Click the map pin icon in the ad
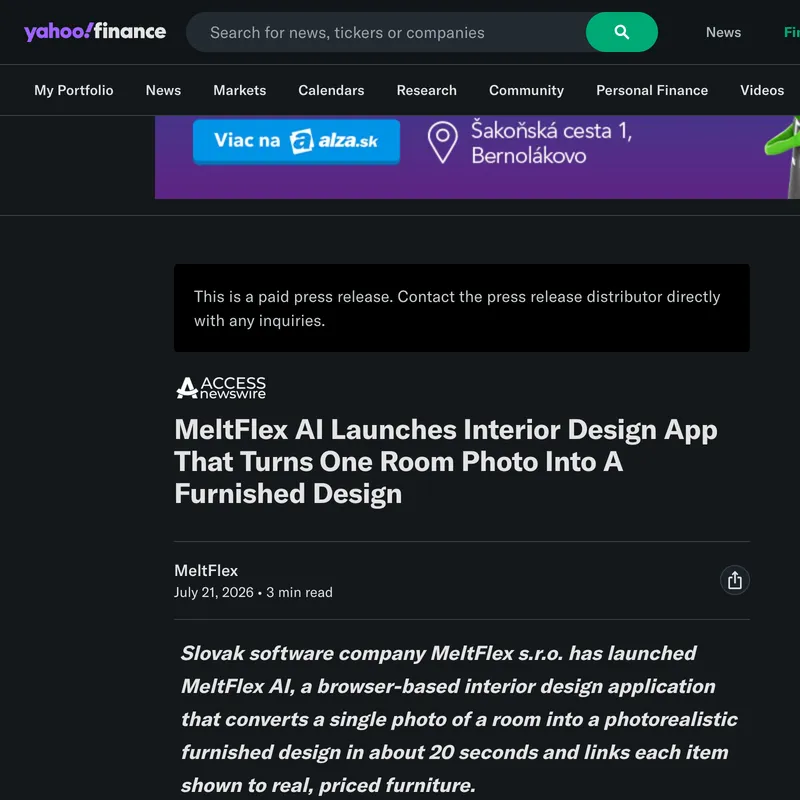 tap(442, 142)
